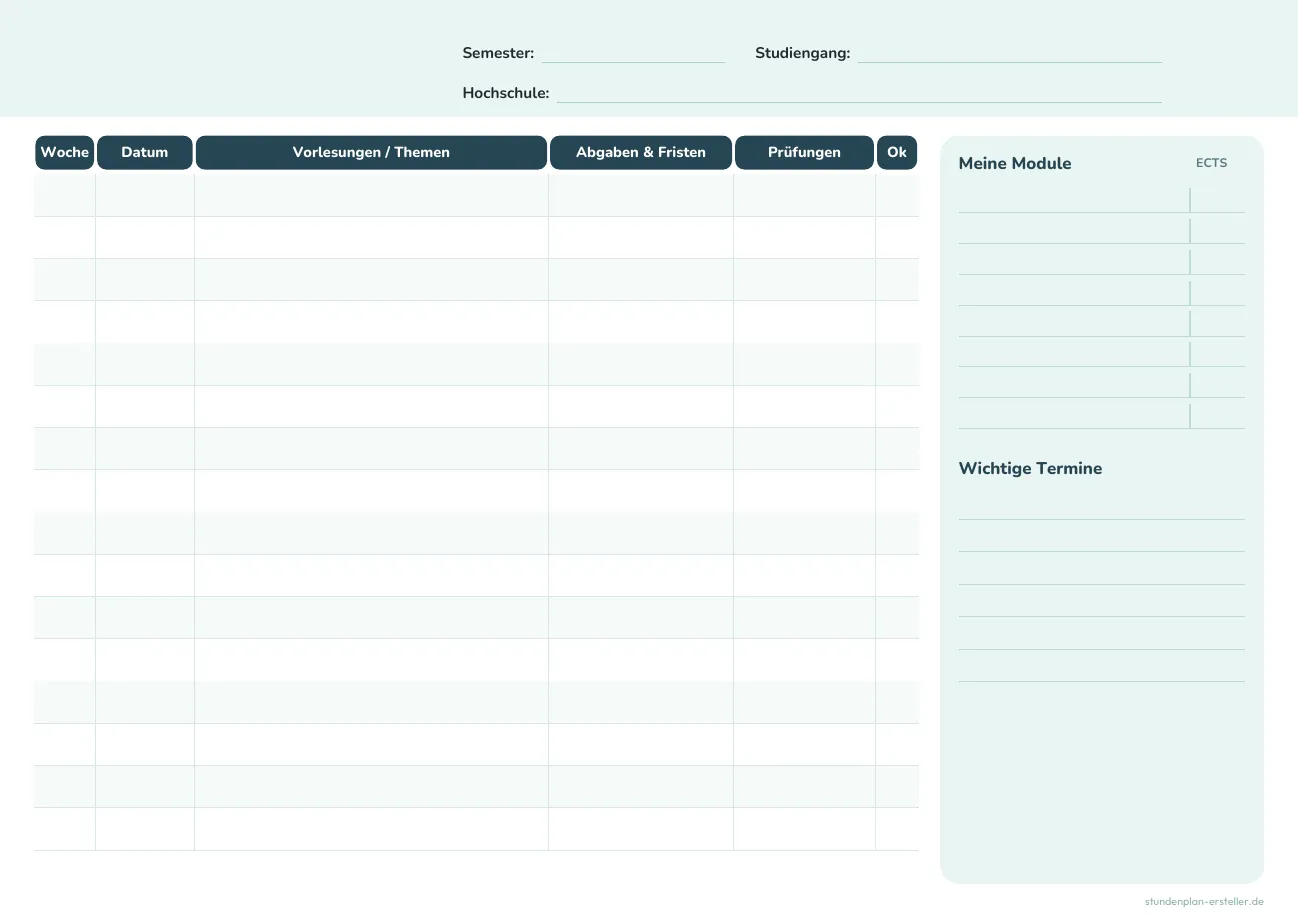Select the Woche column header

pos(65,153)
